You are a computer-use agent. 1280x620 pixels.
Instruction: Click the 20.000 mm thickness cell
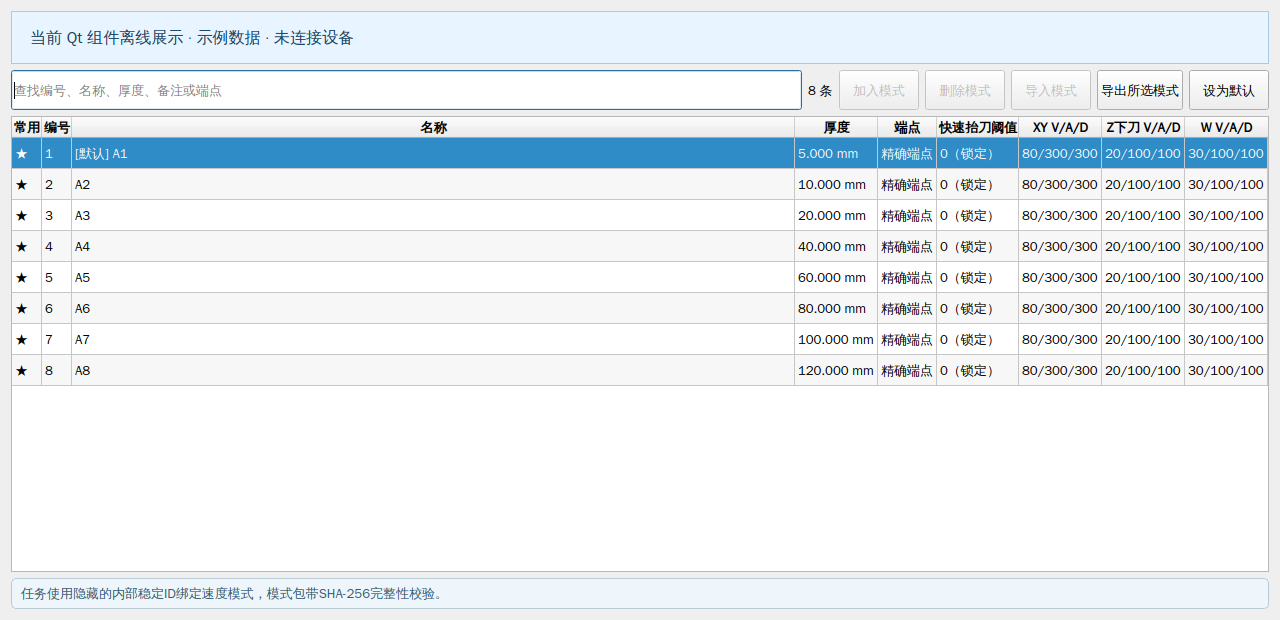[836, 216]
